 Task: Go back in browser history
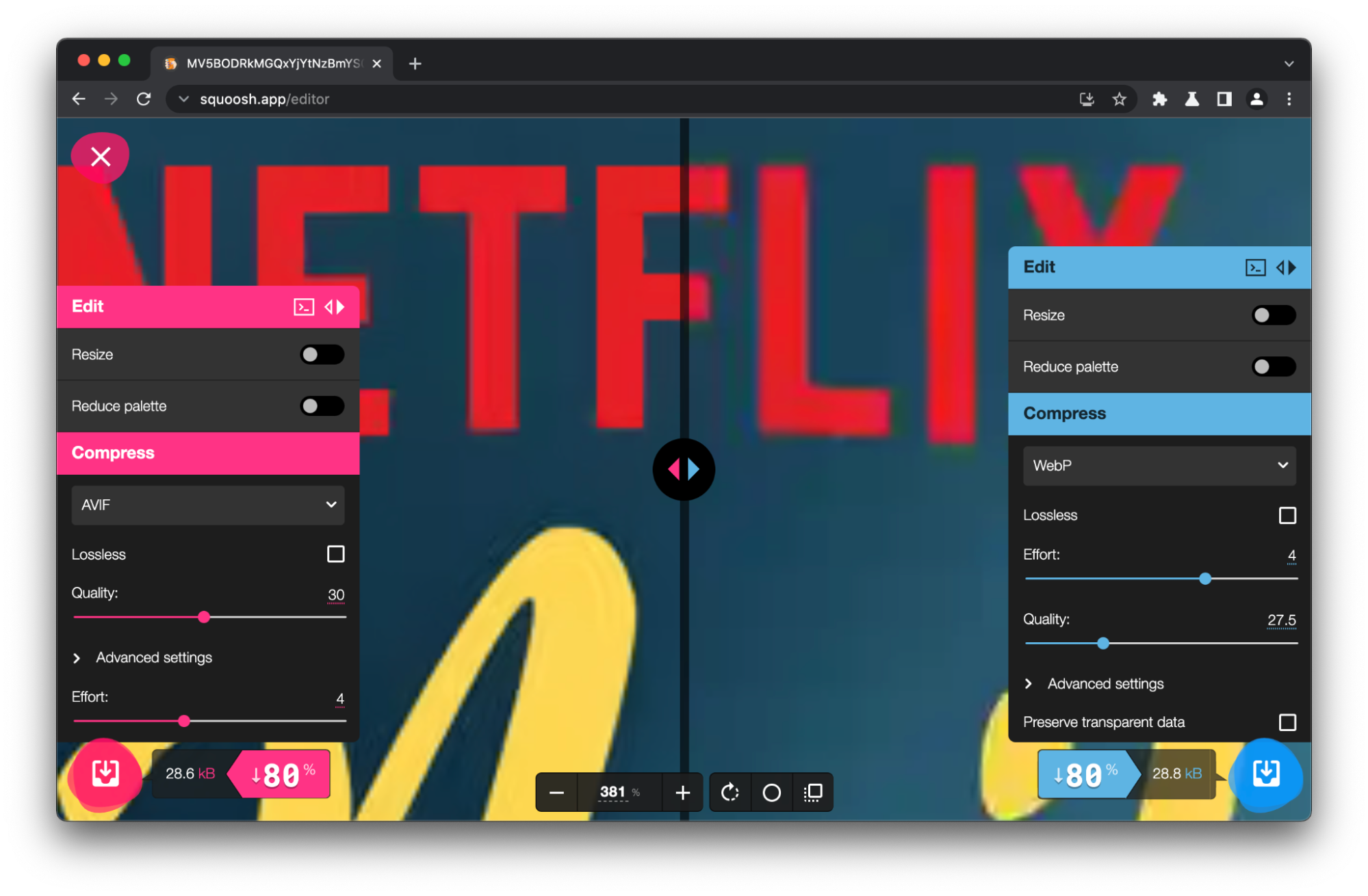click(x=79, y=99)
